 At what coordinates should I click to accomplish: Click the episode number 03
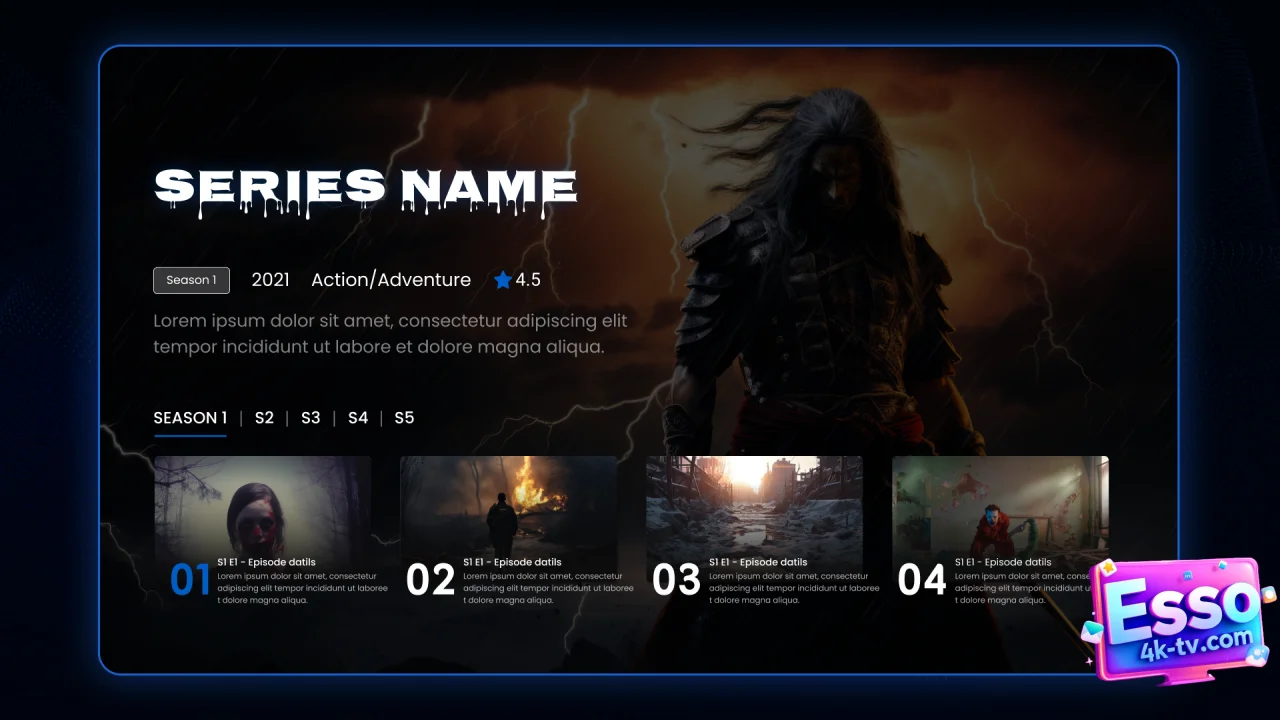tap(676, 580)
